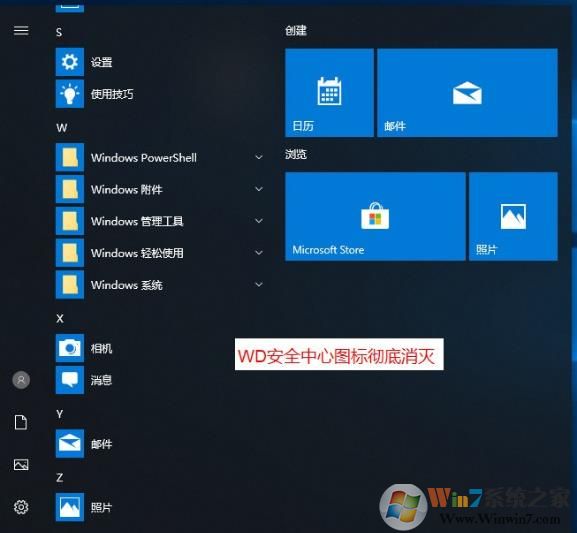The image size is (577, 533).
Task: Click the 照片 label in app list
Action: click(x=102, y=508)
